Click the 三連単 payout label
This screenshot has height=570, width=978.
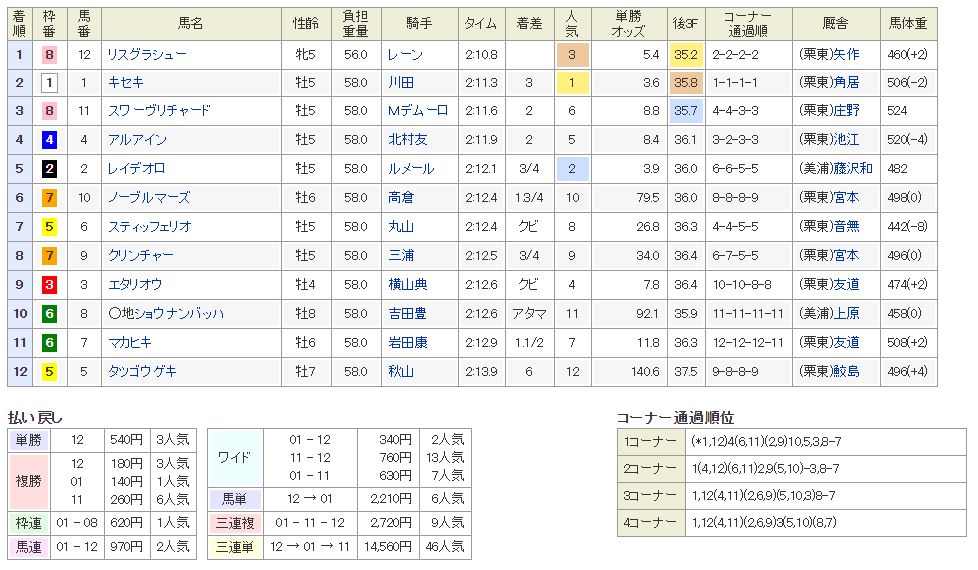pos(235,547)
